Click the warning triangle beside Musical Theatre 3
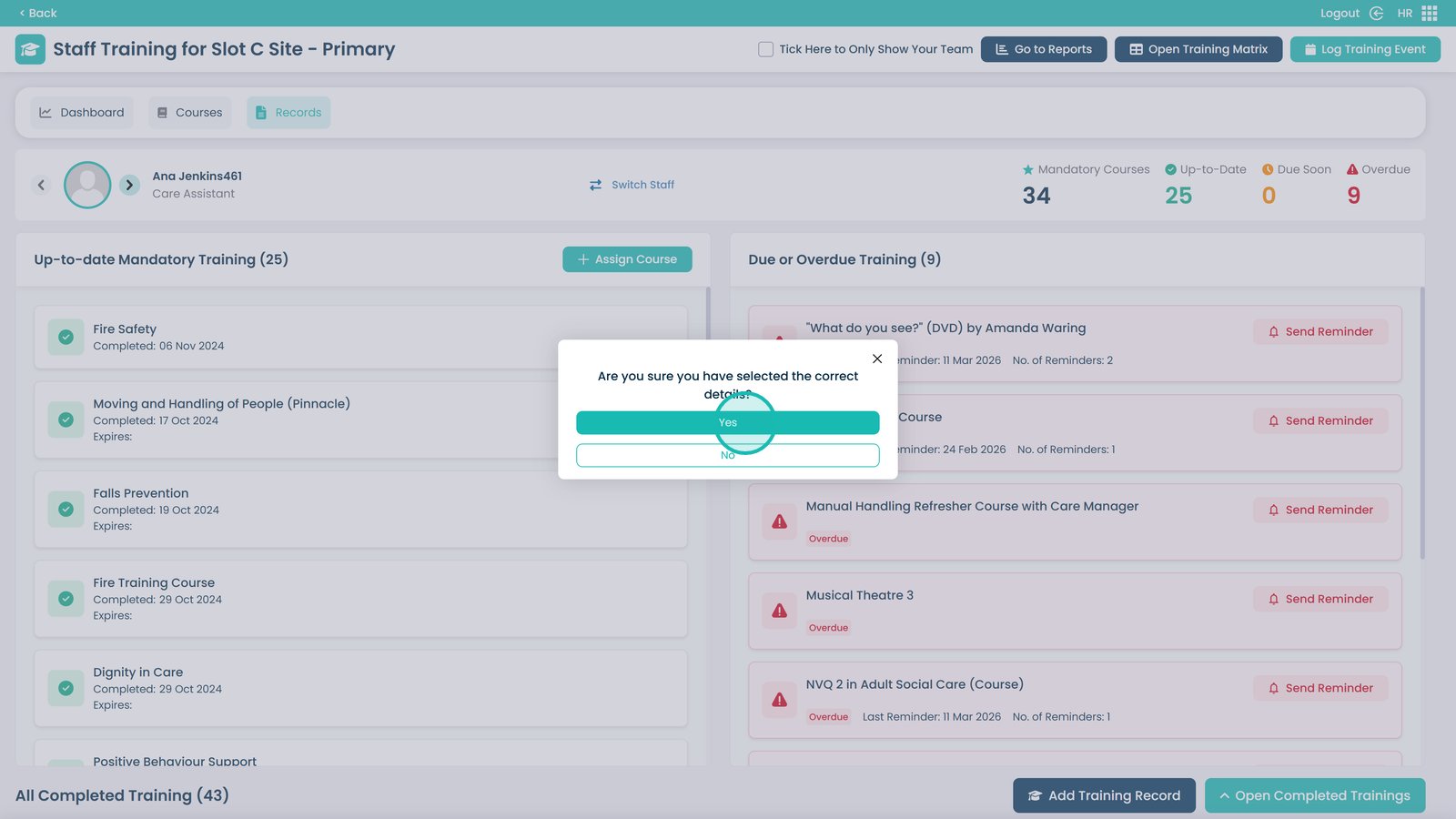Screen dimensions: 1456x819 point(779,611)
